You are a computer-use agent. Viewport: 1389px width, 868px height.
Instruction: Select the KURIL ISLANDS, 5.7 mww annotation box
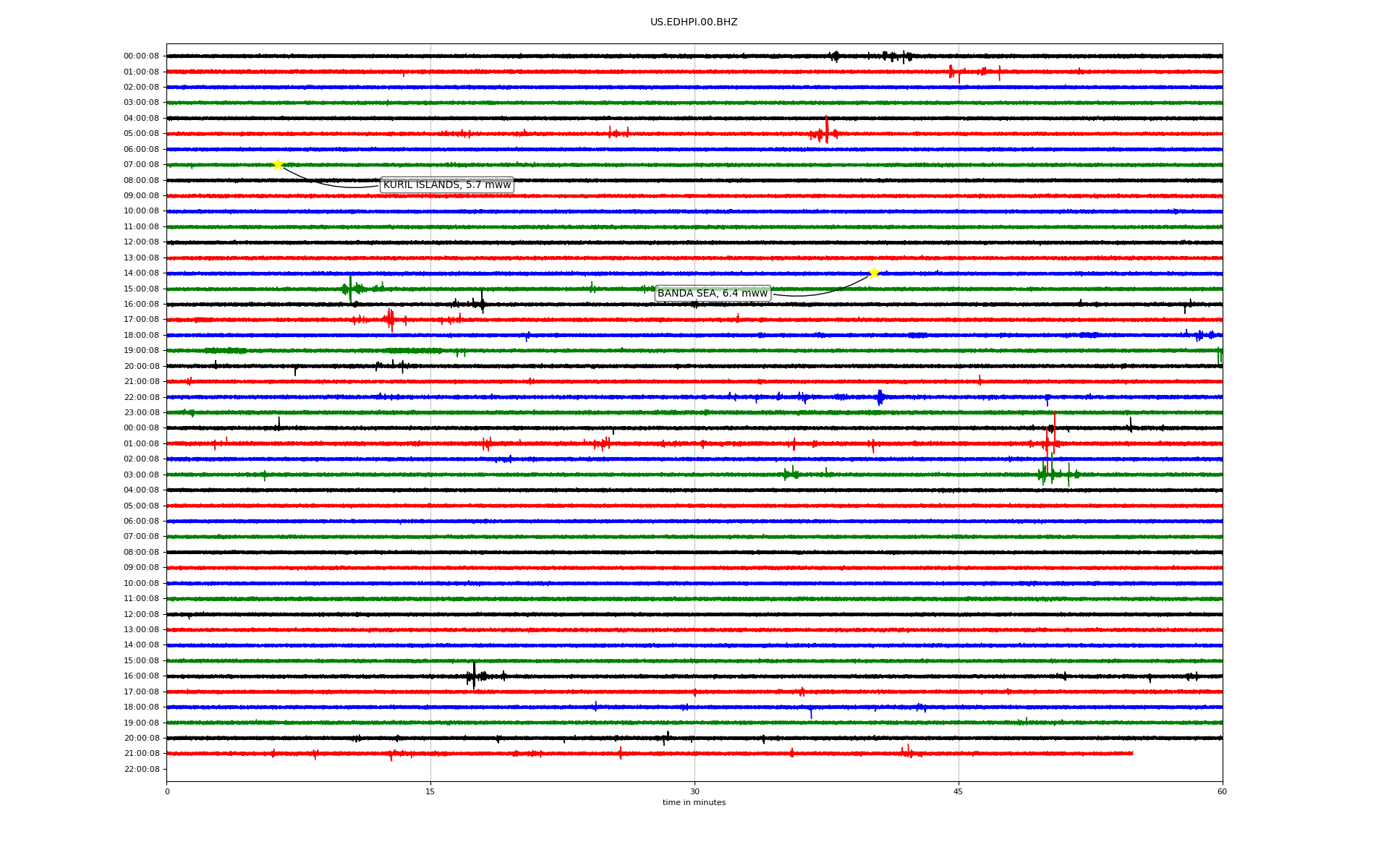point(446,185)
